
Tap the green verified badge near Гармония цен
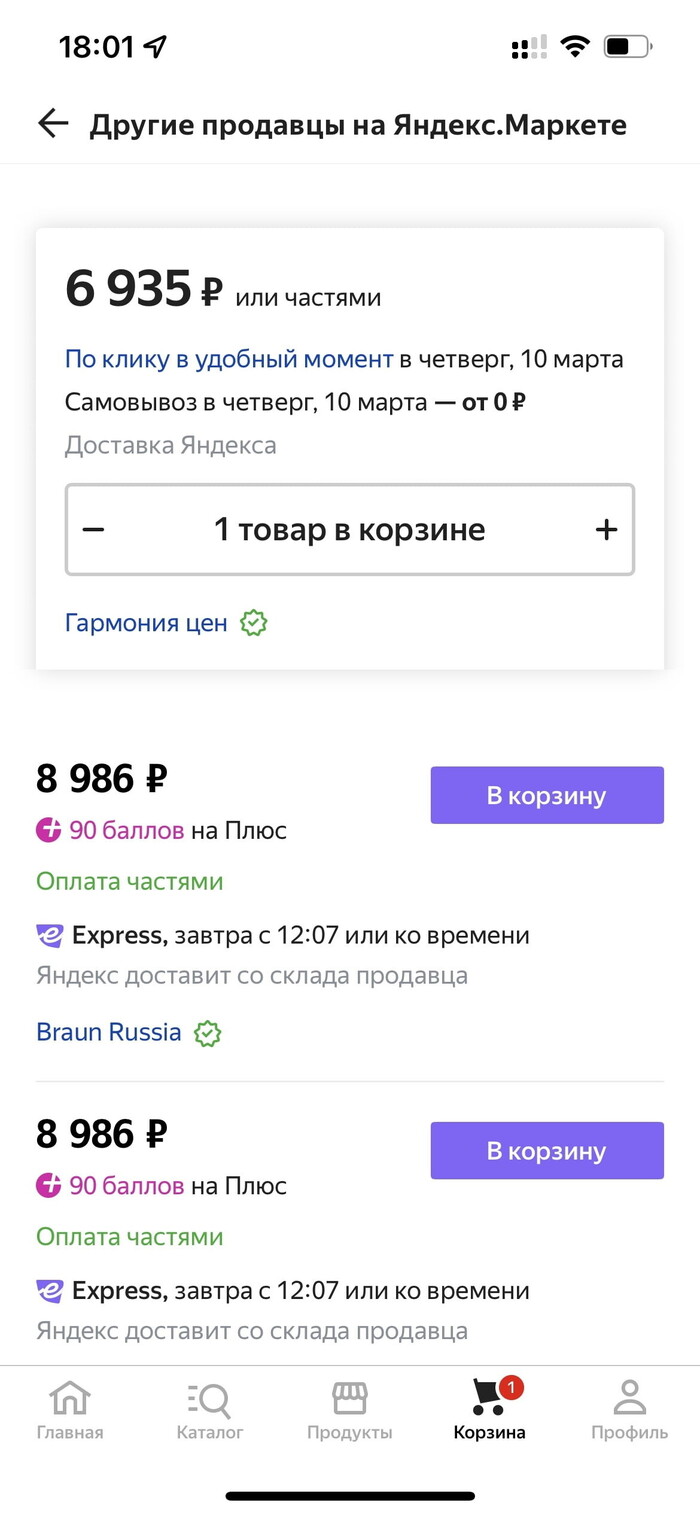click(x=254, y=624)
